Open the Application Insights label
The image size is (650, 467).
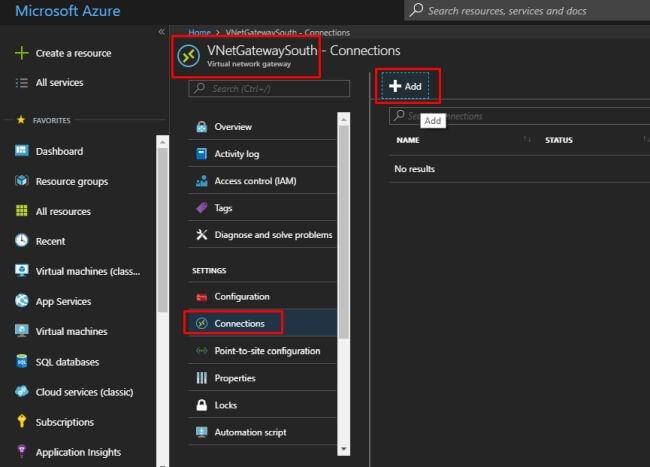[x=78, y=452]
